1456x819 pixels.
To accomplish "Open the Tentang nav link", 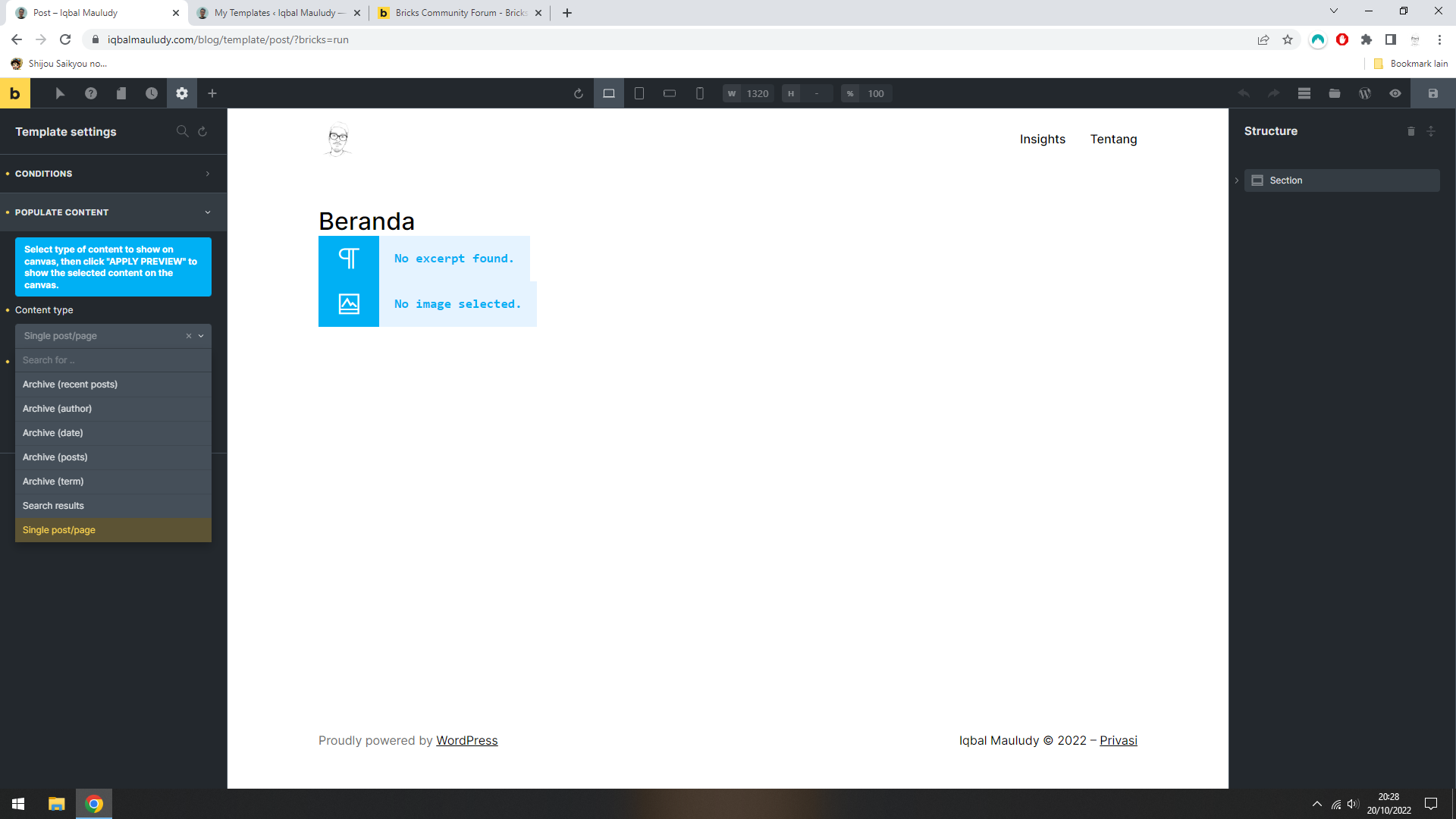I will coord(1113,139).
